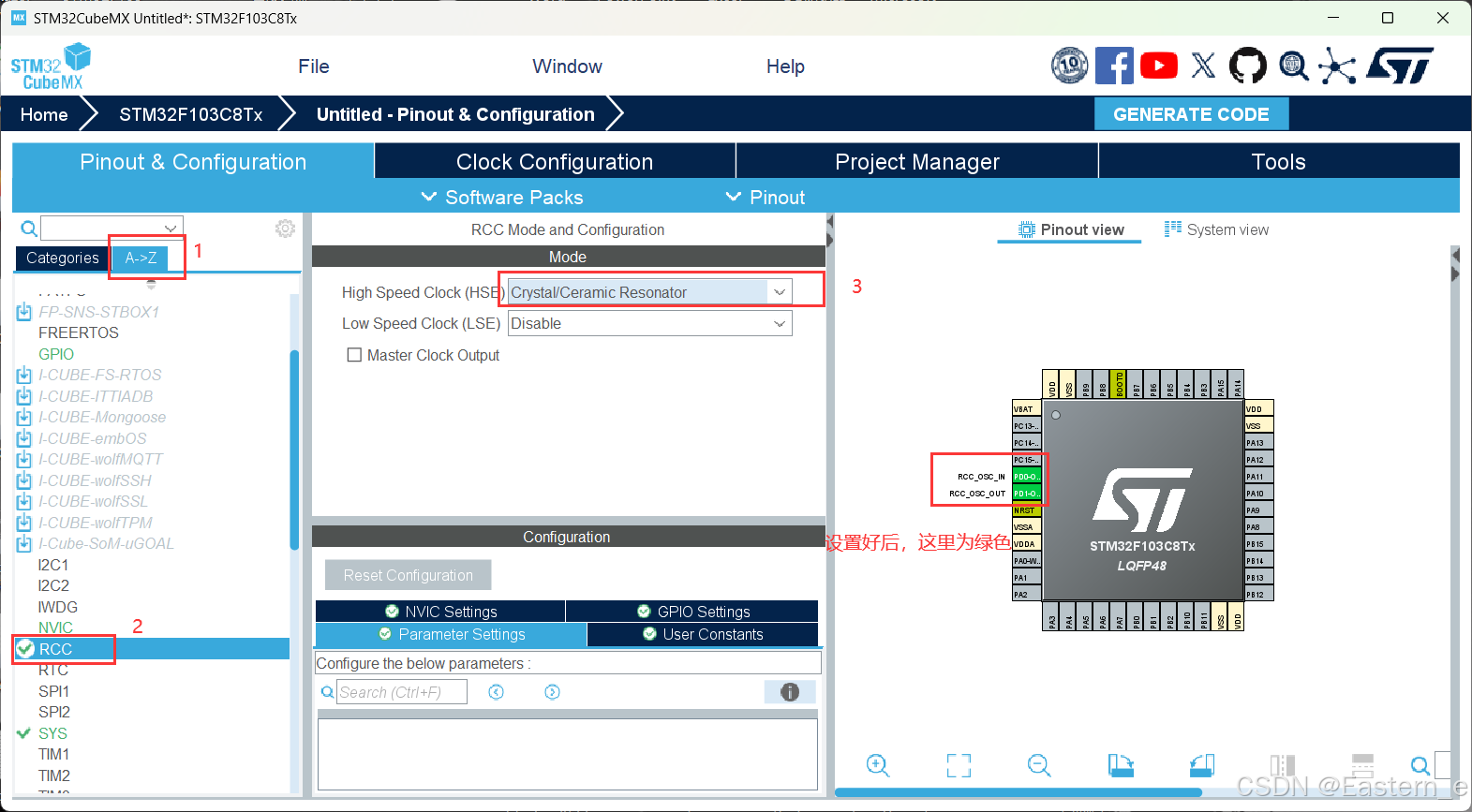Click the ST network star icon

tap(1337, 66)
